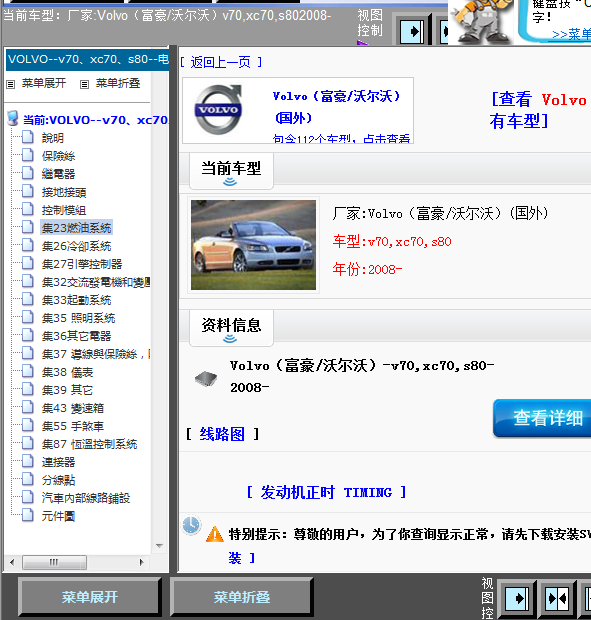Select 集87 恒溫控制系統 entry
The image size is (591, 620).
[x=89, y=444]
